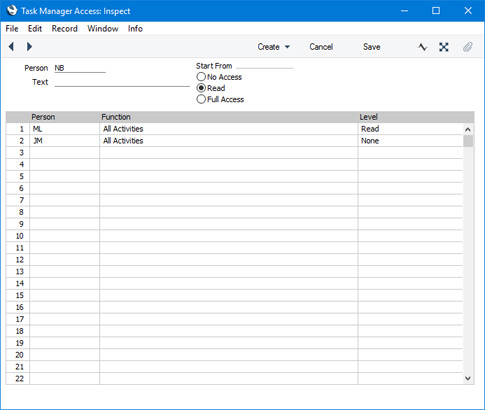Screen dimensions: 485x410
Task: Click the Cancel button
Action: pyautogui.click(x=321, y=47)
